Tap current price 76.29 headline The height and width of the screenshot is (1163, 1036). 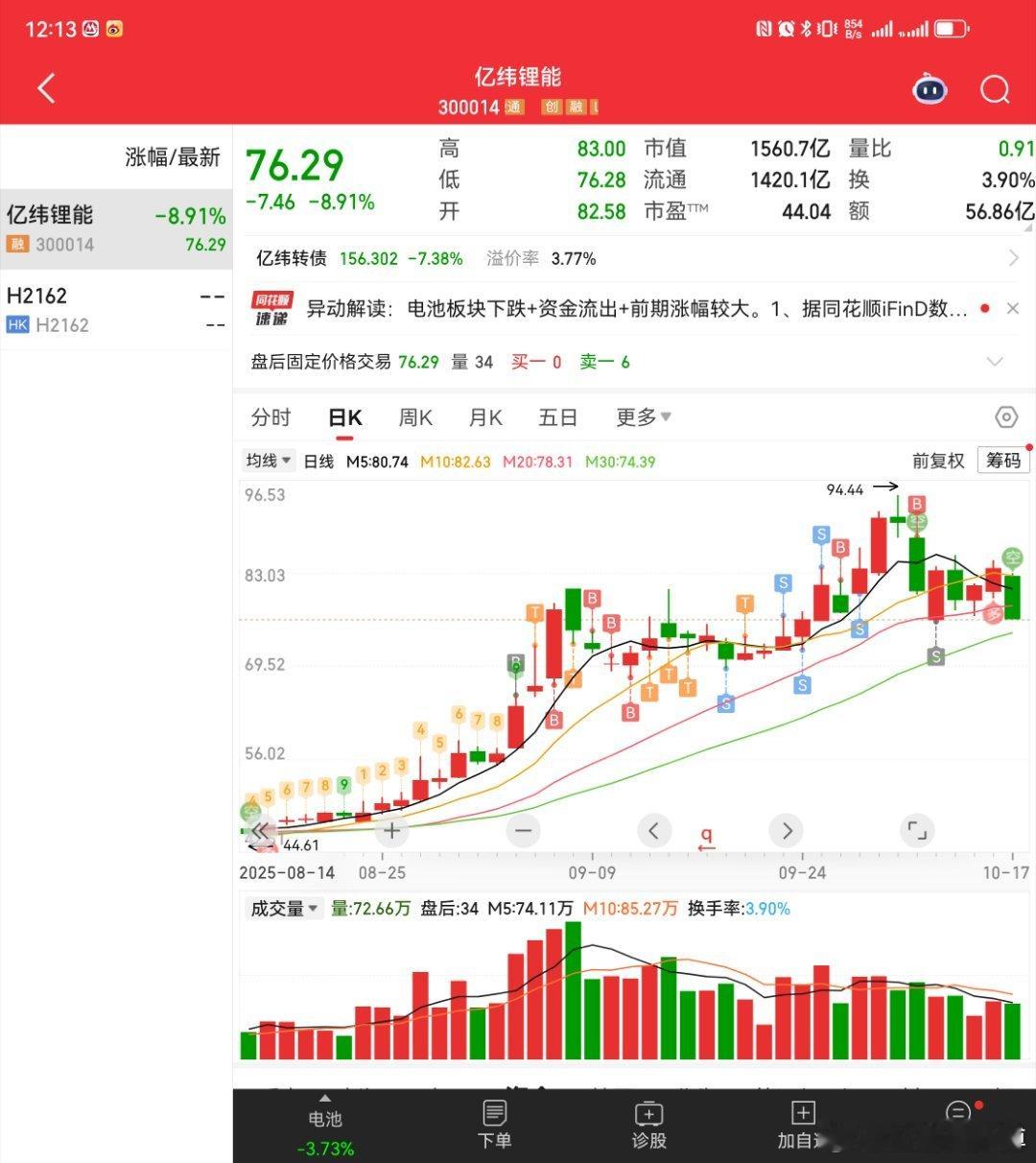(294, 166)
